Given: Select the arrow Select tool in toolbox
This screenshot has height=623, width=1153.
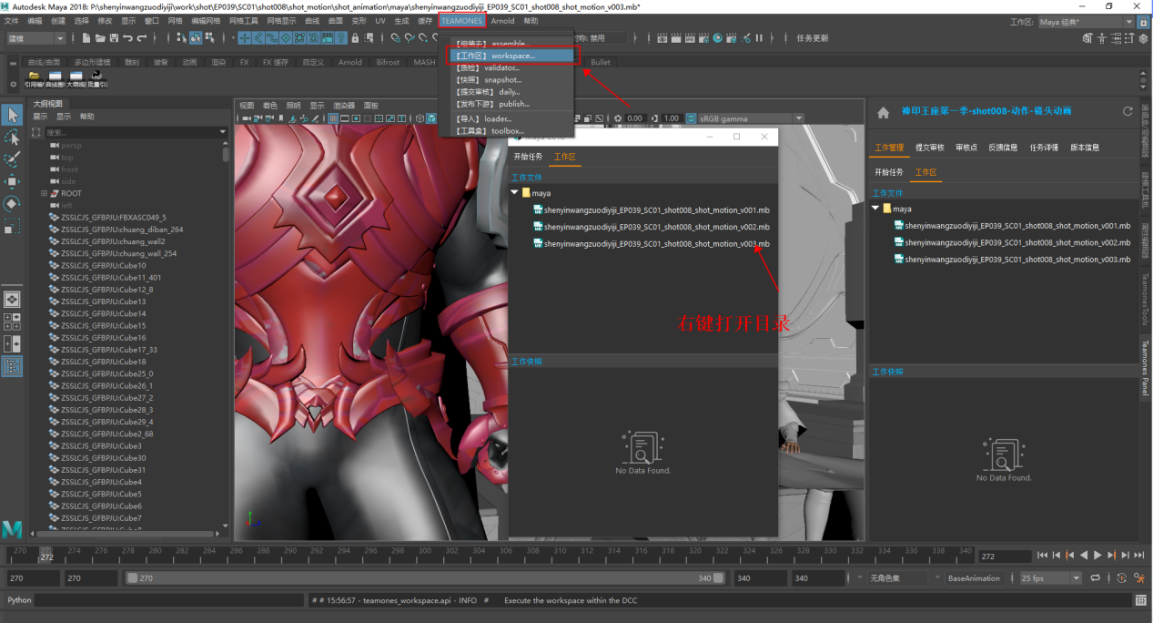Looking at the screenshot, I should tap(12, 115).
